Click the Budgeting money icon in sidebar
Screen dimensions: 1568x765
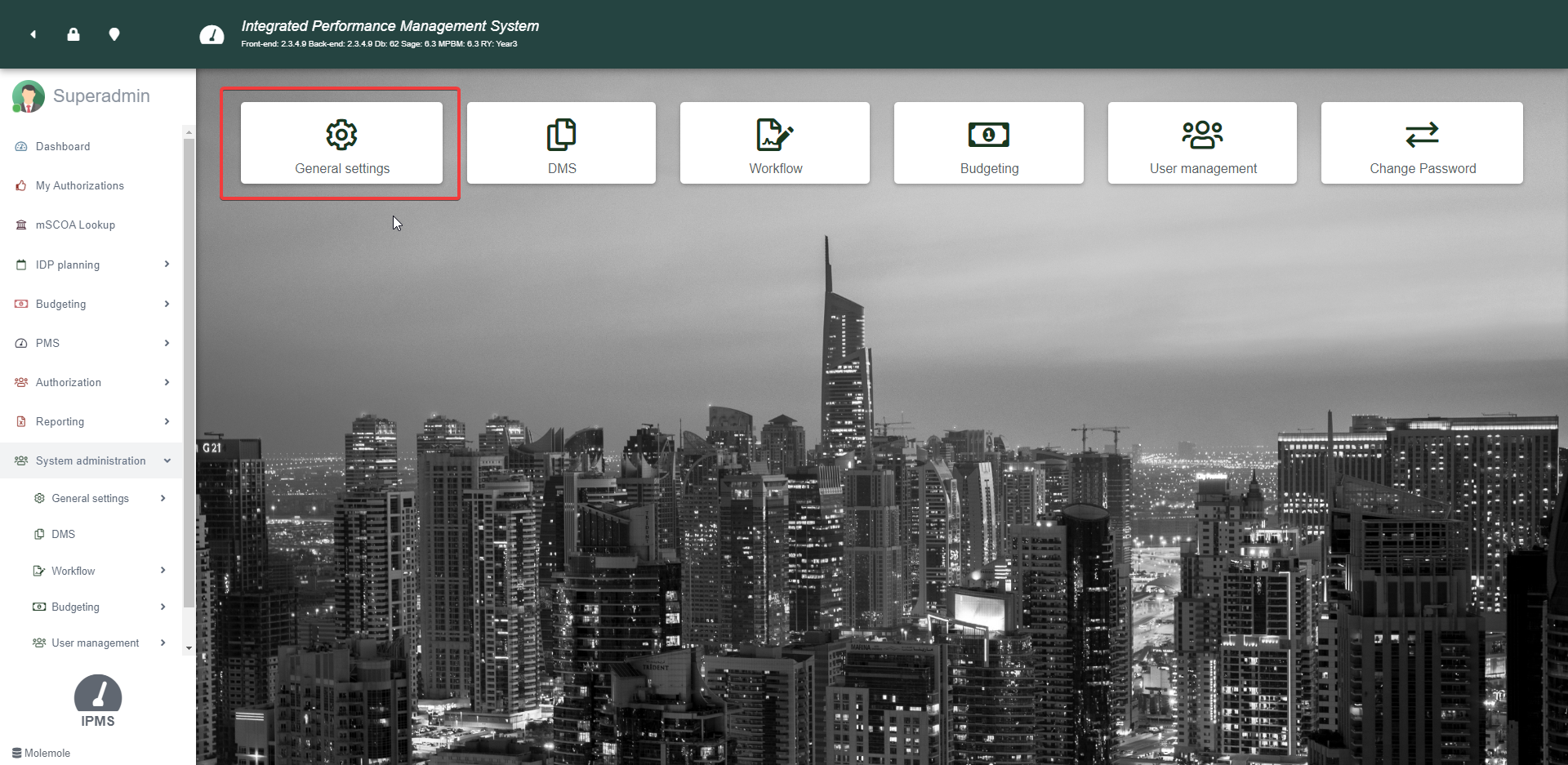click(x=21, y=304)
